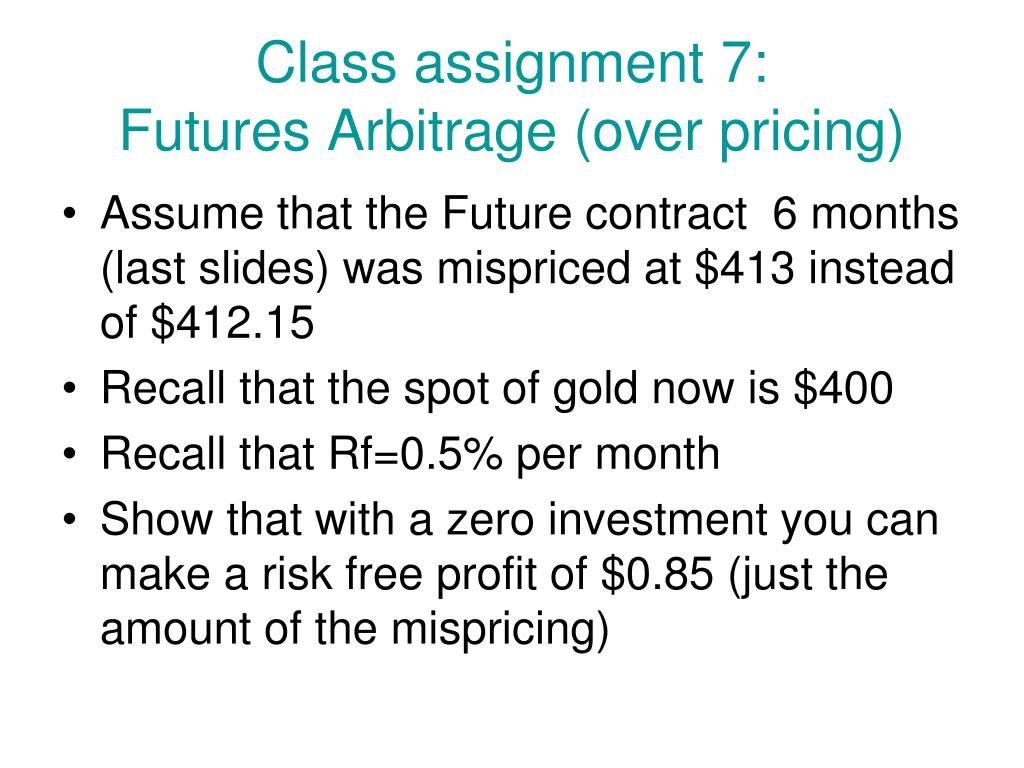Click the "$0.85" profit amount
Screen dimensions: 1024x768
pyautogui.click(x=657, y=574)
